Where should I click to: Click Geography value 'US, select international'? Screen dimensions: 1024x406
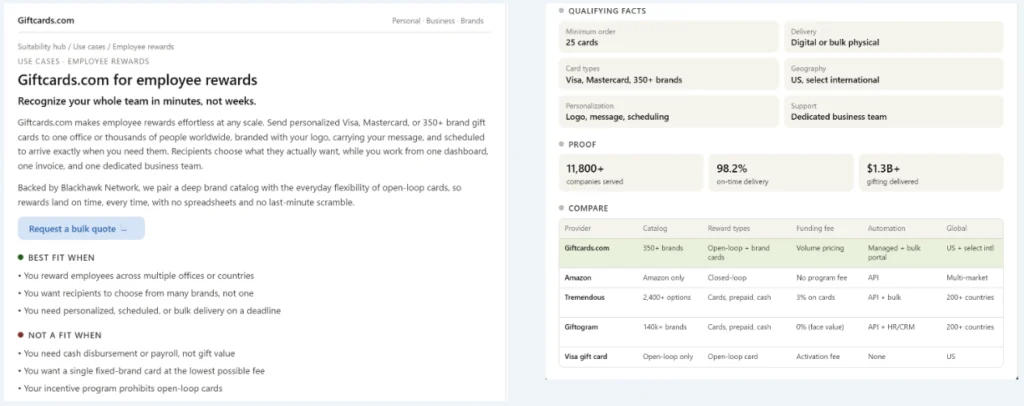835,80
